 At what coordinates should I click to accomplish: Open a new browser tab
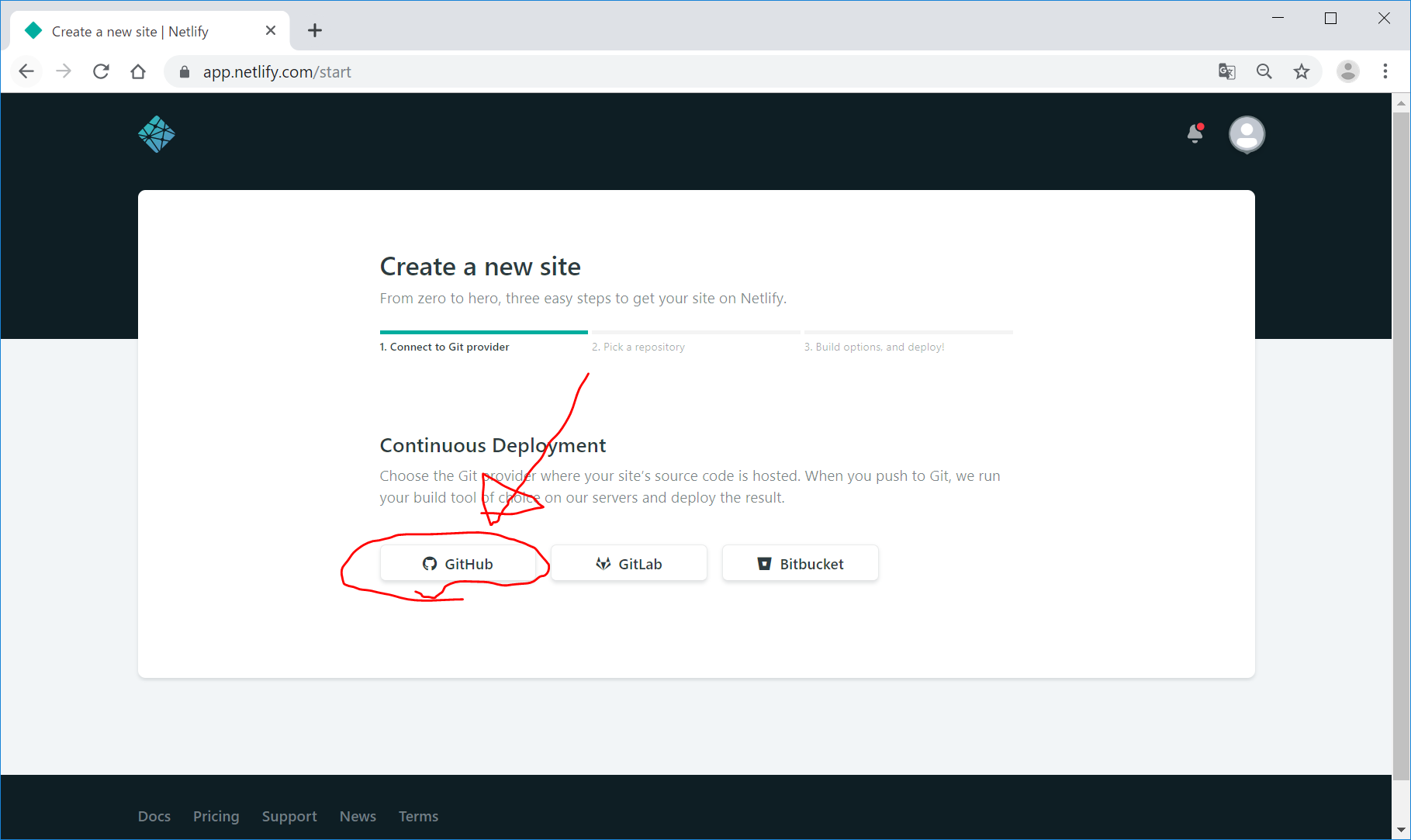click(314, 31)
